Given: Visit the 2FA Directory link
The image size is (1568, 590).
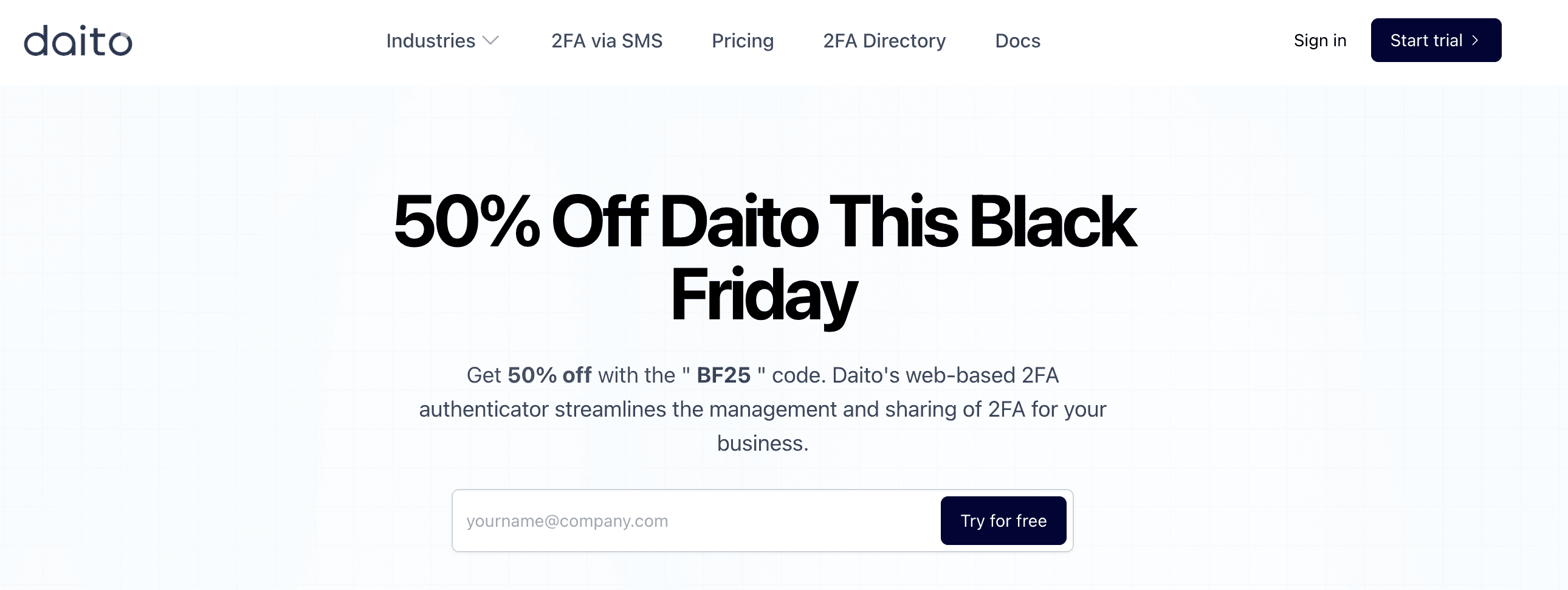Looking at the screenshot, I should [x=884, y=41].
